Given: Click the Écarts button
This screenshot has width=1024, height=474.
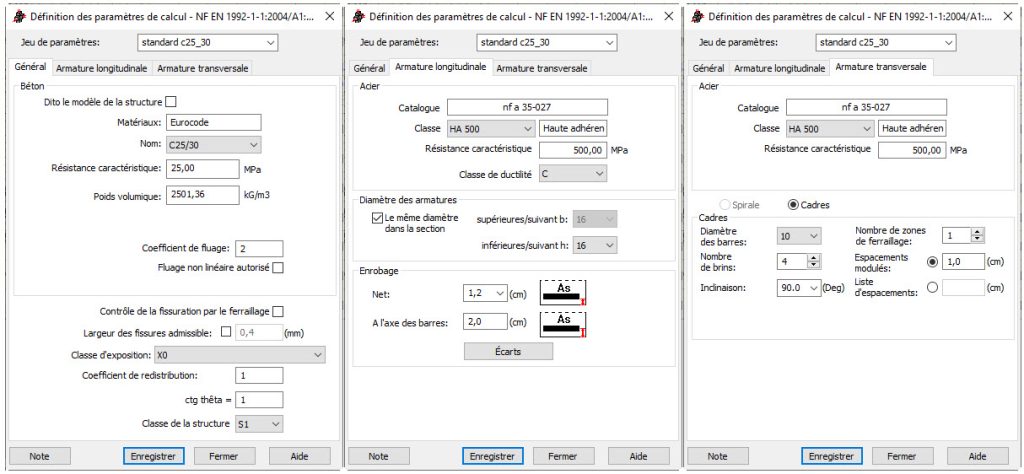Looking at the screenshot, I should point(508,351).
